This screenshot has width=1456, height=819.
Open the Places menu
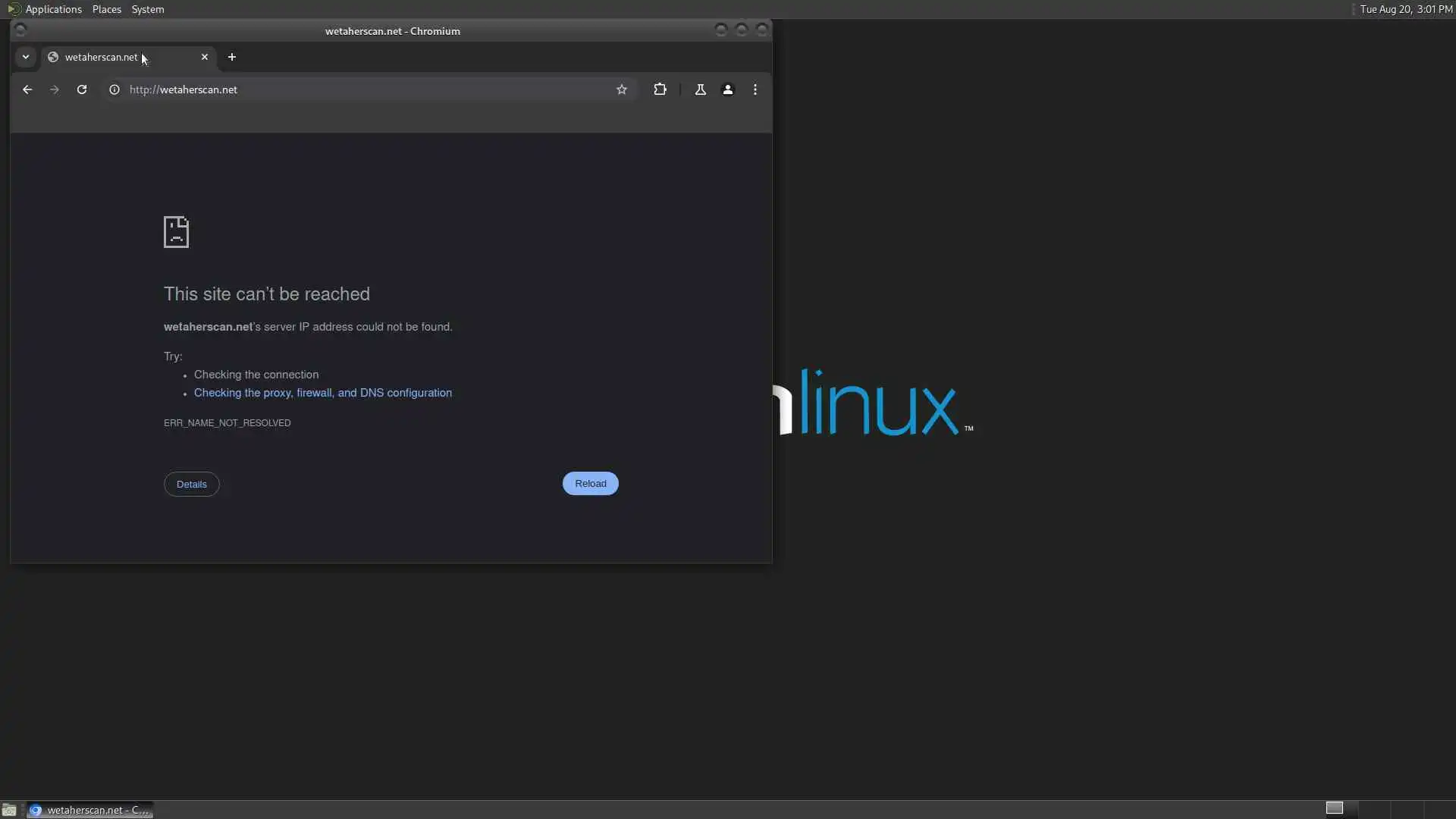[x=107, y=9]
